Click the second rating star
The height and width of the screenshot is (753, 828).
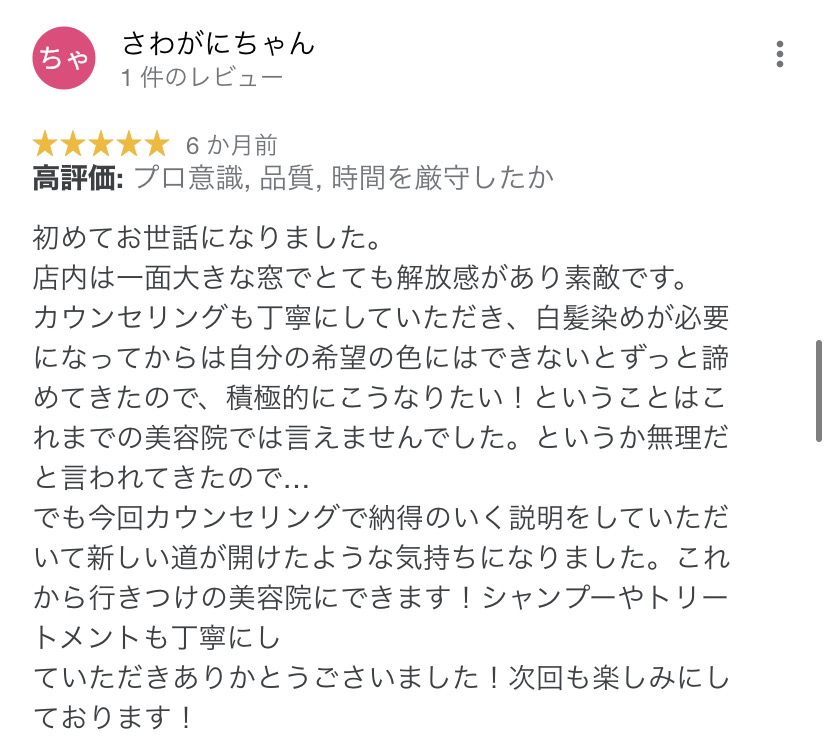click(x=74, y=144)
